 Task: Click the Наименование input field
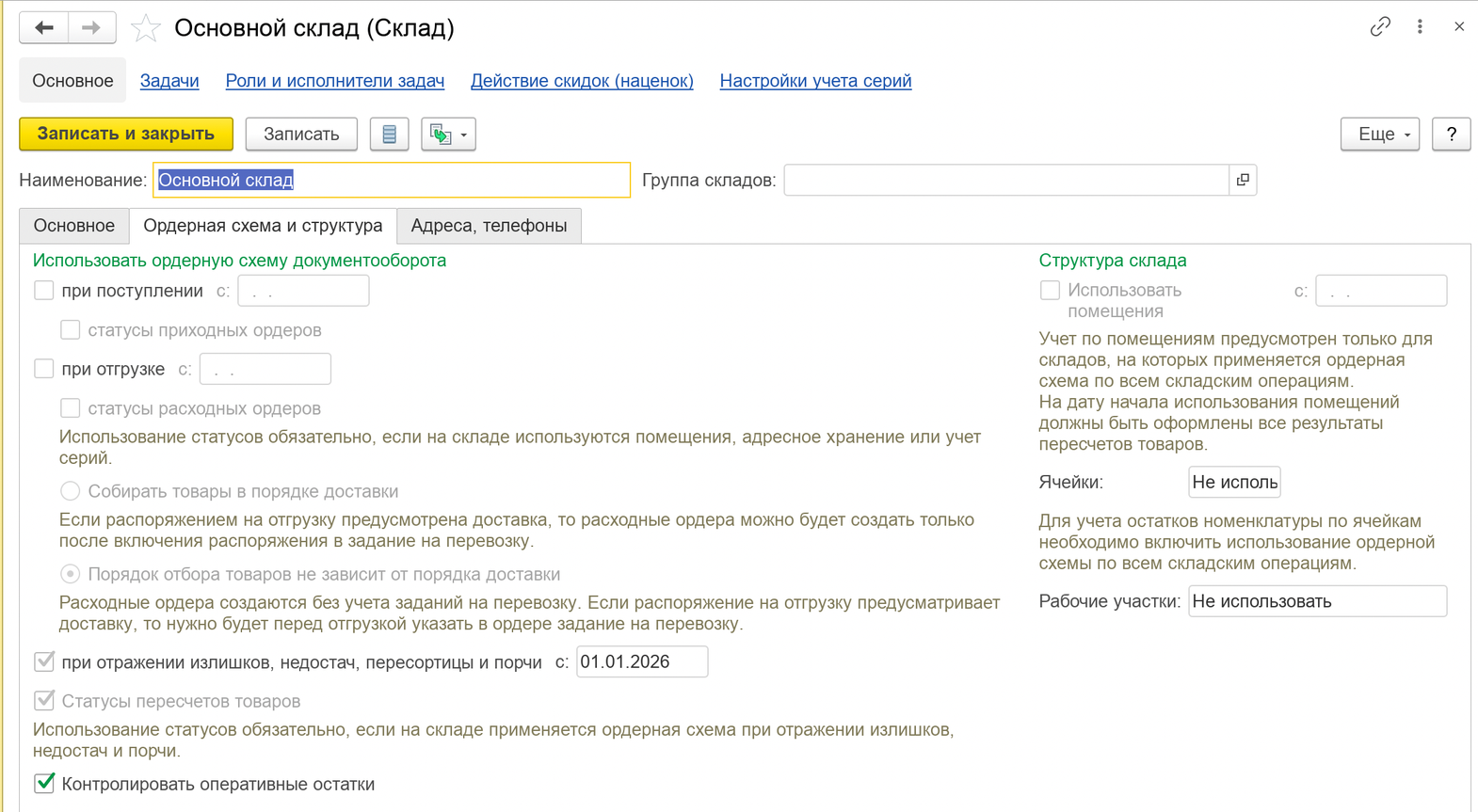tap(392, 180)
